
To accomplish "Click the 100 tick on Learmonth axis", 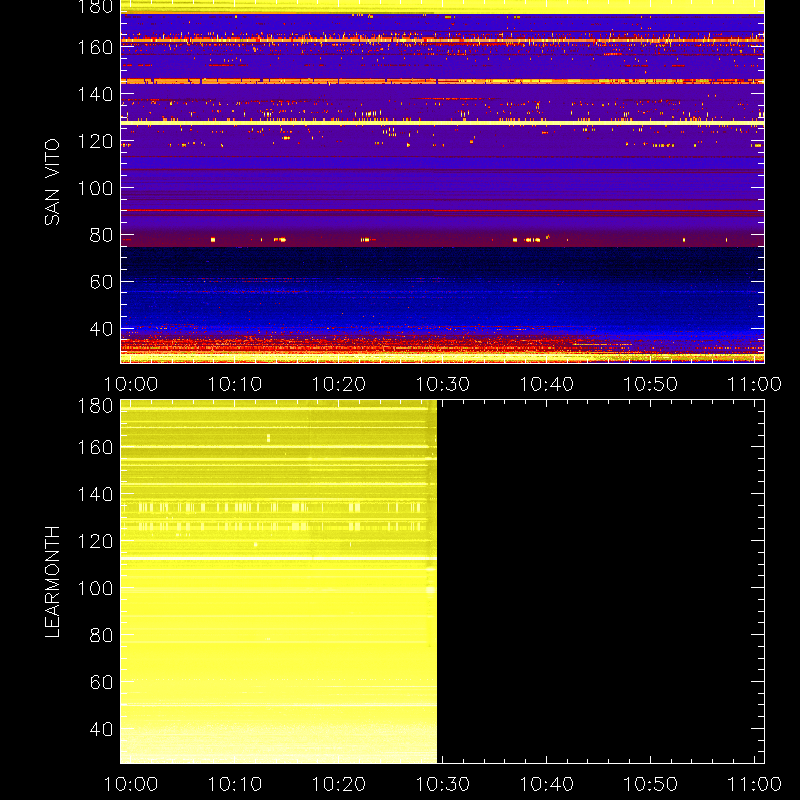I will [95, 588].
